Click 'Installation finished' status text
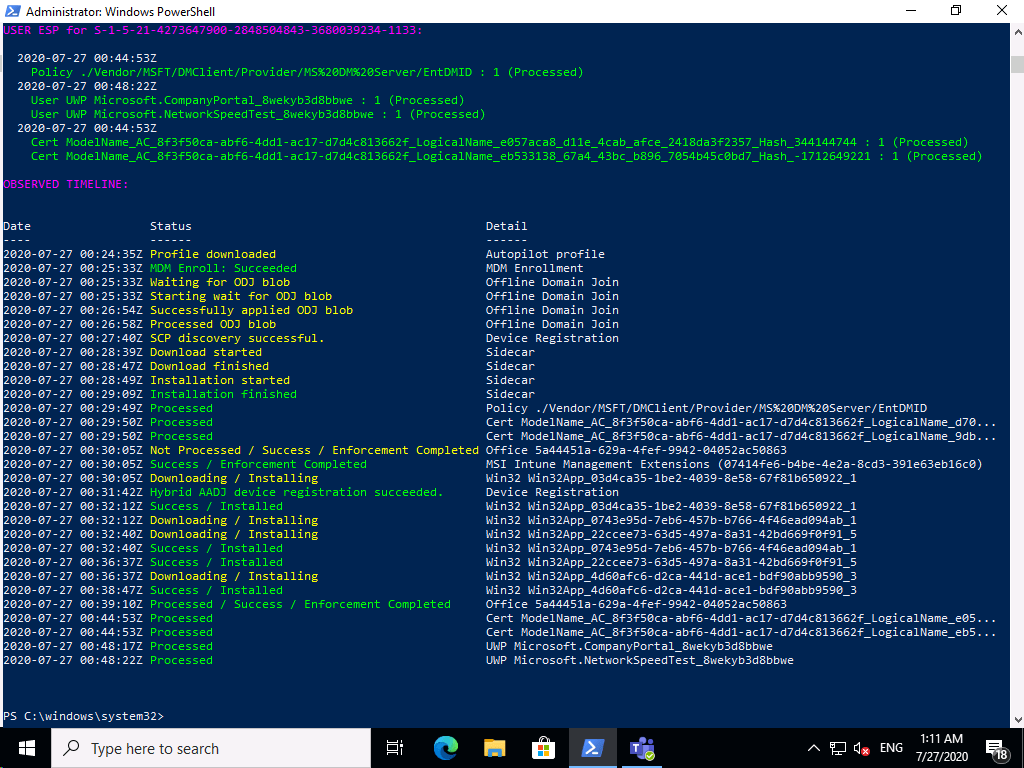 [223, 394]
